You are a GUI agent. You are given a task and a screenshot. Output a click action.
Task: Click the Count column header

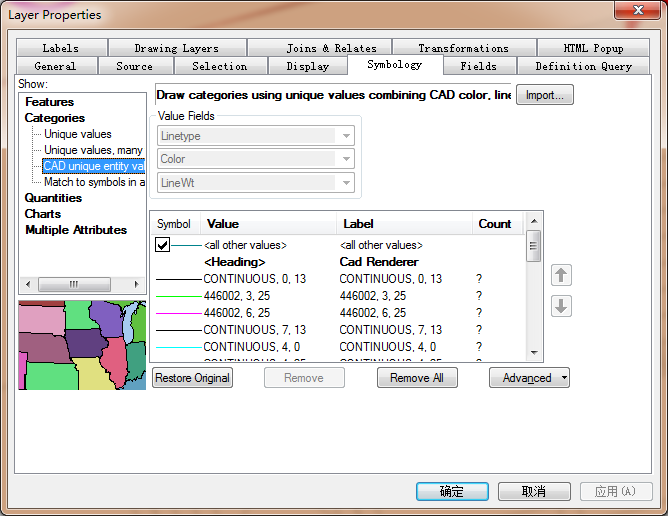(498, 224)
